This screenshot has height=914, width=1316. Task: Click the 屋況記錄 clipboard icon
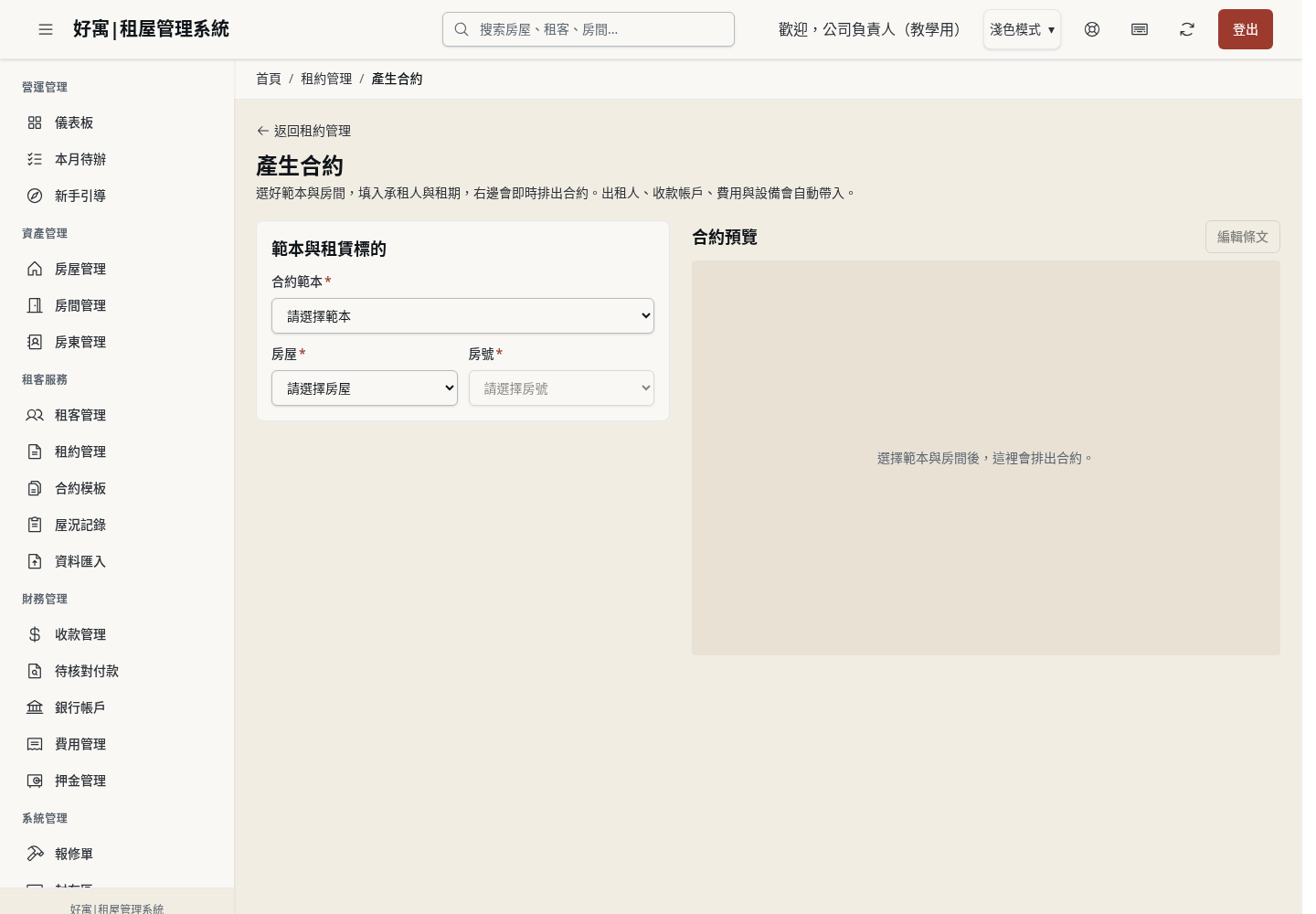pos(35,525)
